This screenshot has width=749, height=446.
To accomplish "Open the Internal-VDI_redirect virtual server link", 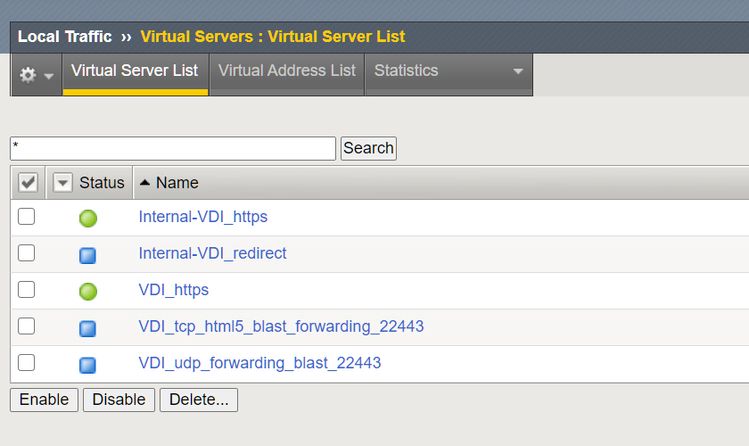I will (212, 254).
